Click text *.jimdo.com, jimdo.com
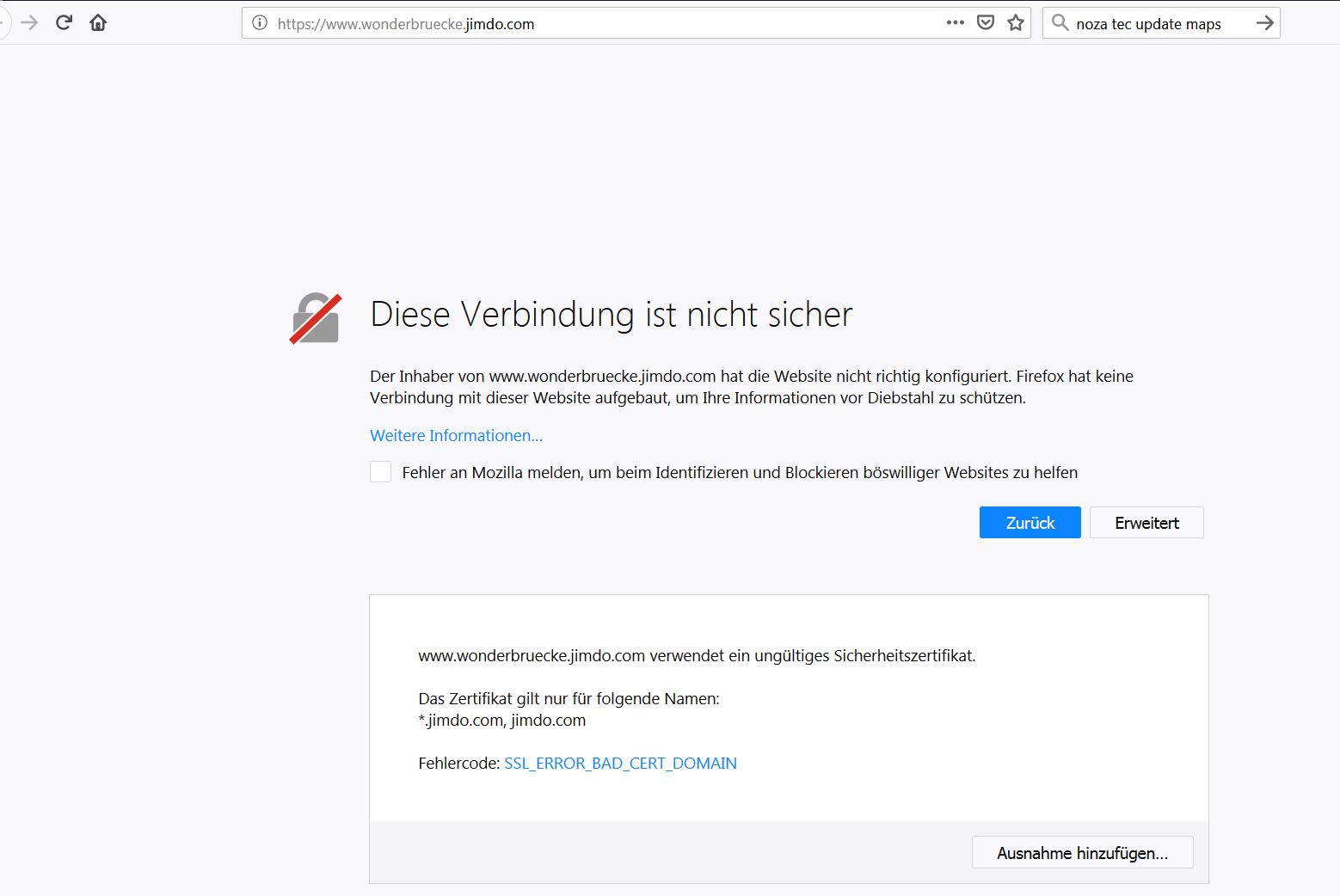 [502, 721]
